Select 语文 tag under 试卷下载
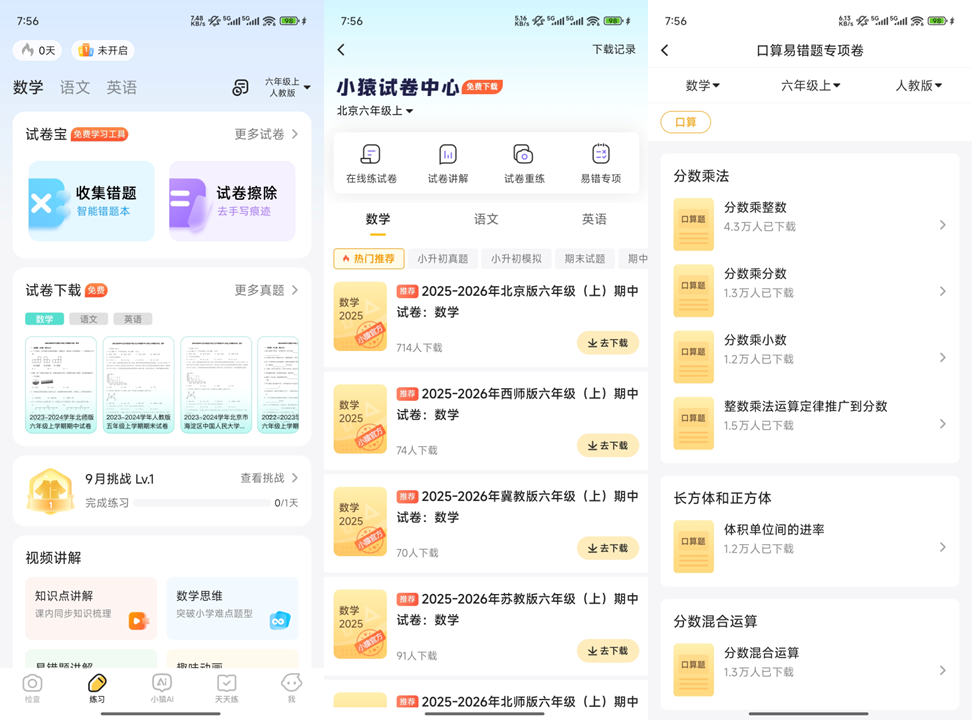Image resolution: width=972 pixels, height=720 pixels. 88,319
